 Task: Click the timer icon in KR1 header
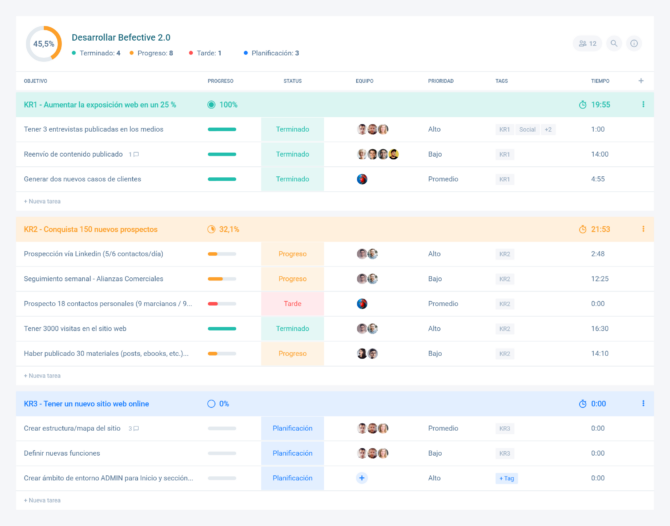[582, 104]
